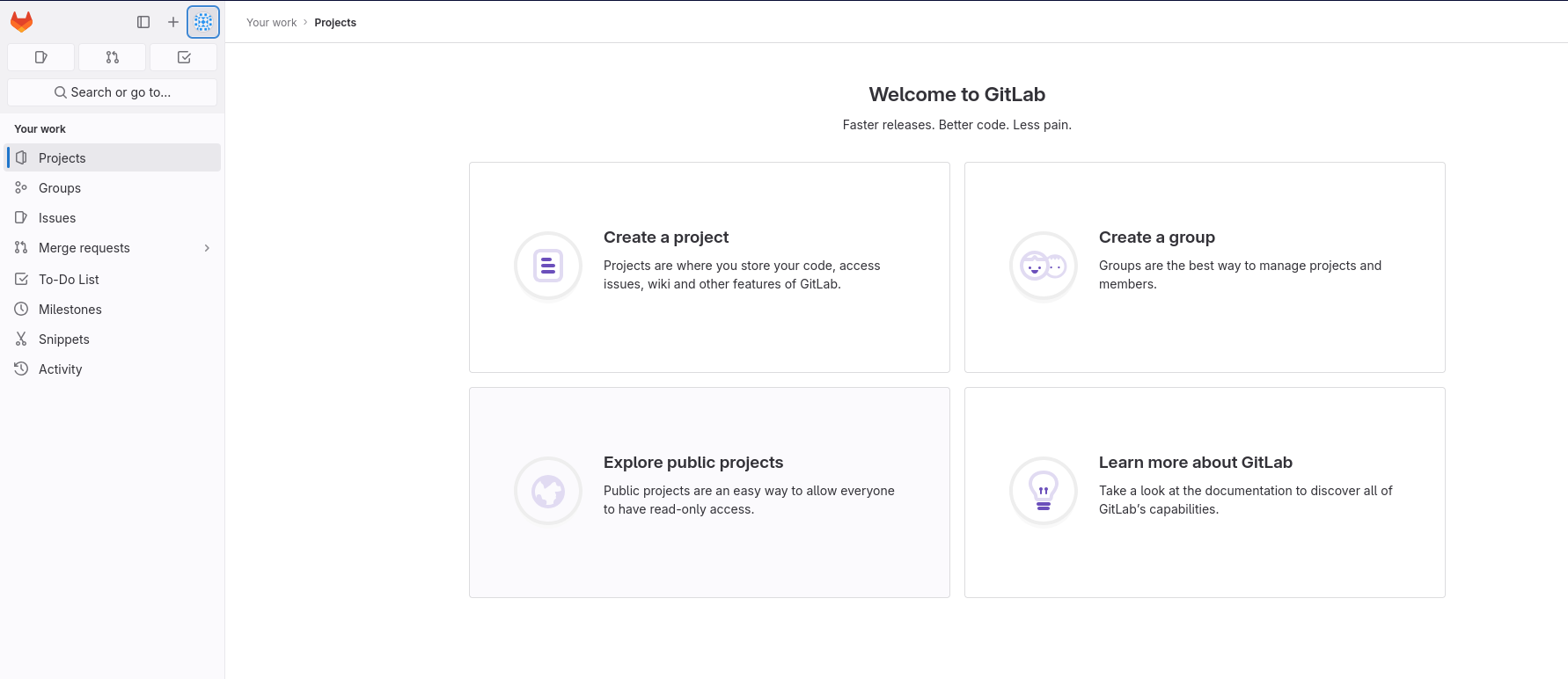Open the user avatar menu
This screenshot has height=679, width=1568.
[x=203, y=22]
